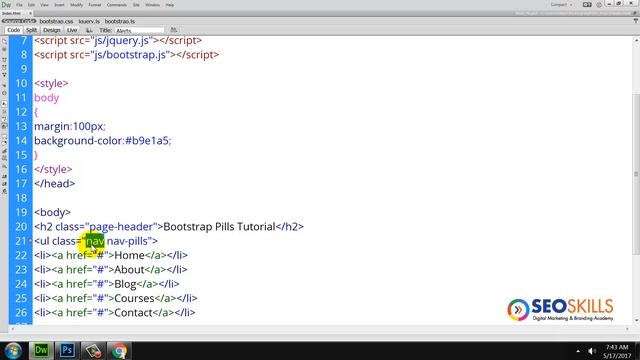Click Collapse Full Tag toolbar icon
This screenshot has height=360, width=640.
pos(4,60)
